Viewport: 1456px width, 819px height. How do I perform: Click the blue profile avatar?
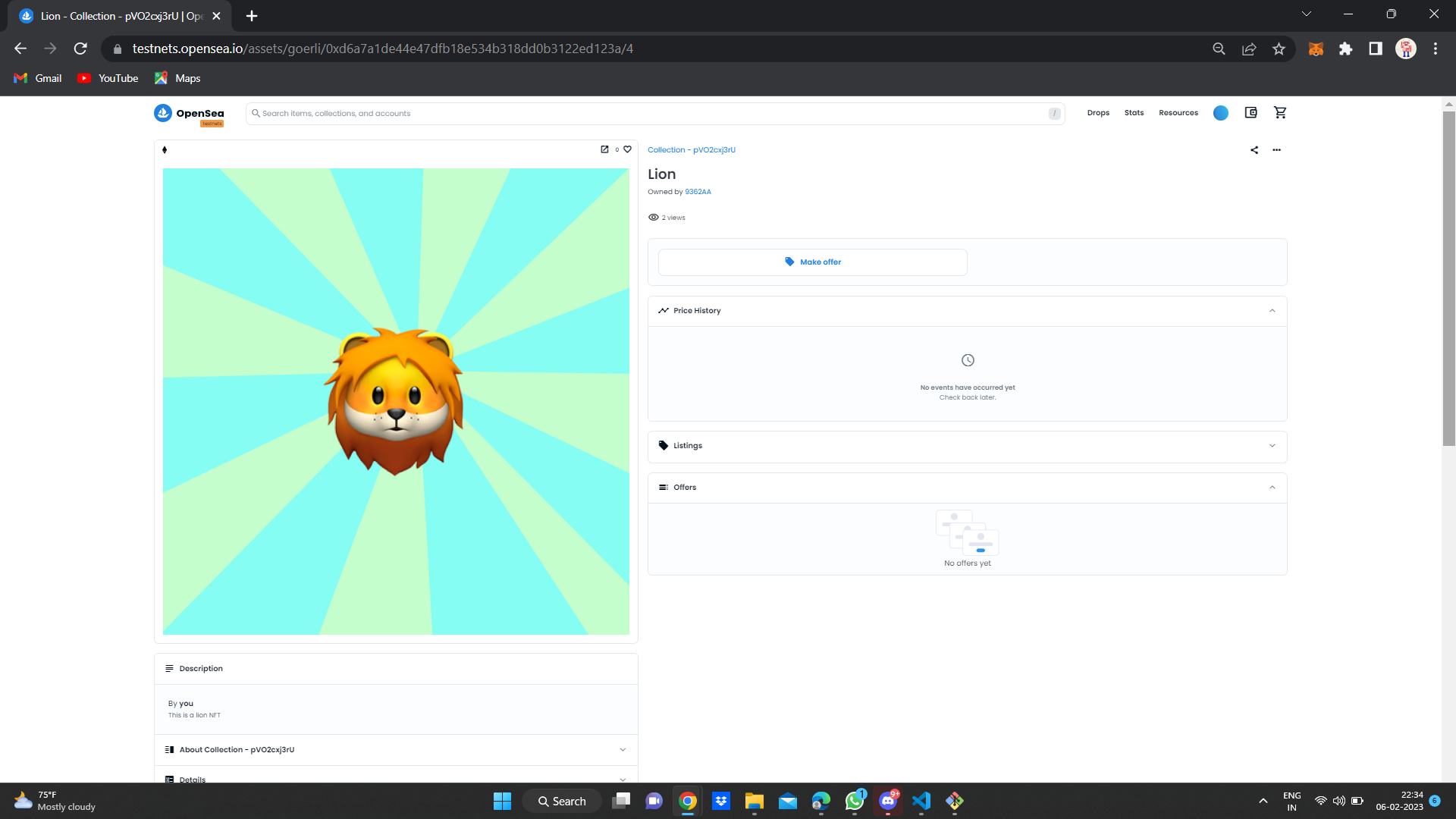click(1220, 113)
